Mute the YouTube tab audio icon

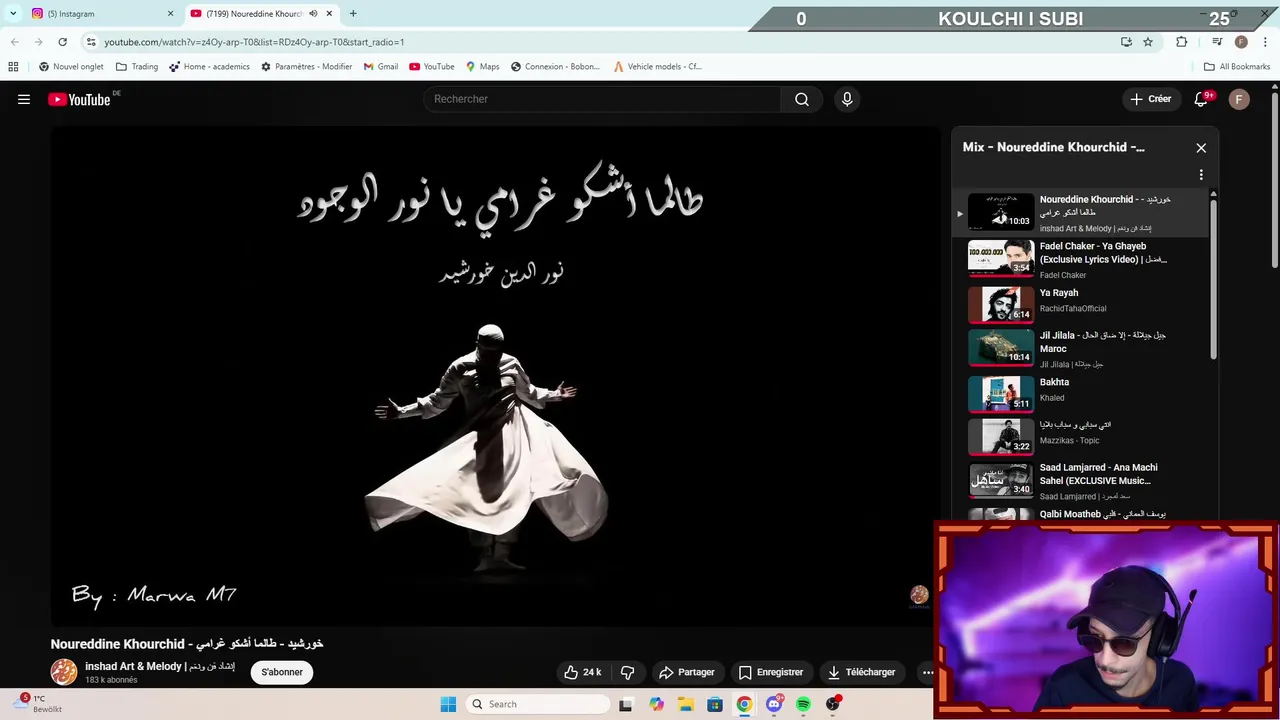point(313,14)
